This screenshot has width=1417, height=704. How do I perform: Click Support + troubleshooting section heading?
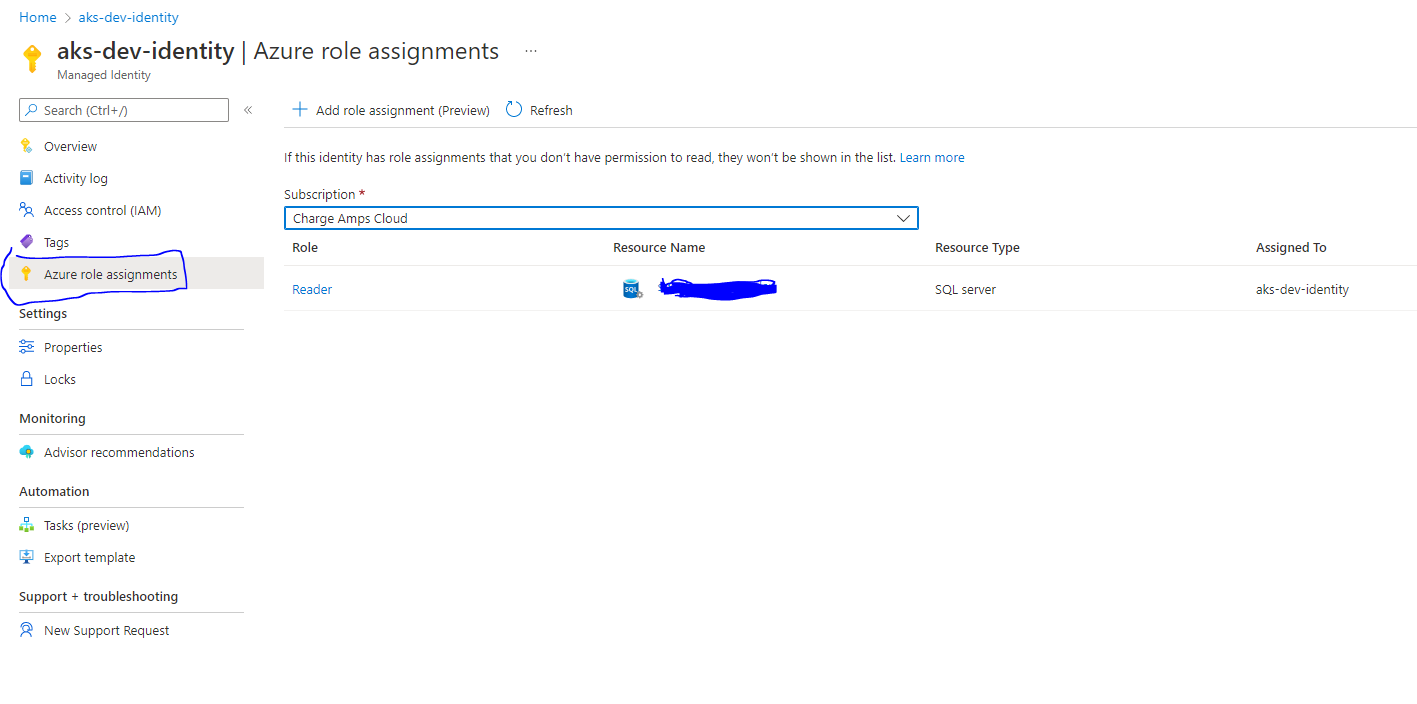click(98, 596)
